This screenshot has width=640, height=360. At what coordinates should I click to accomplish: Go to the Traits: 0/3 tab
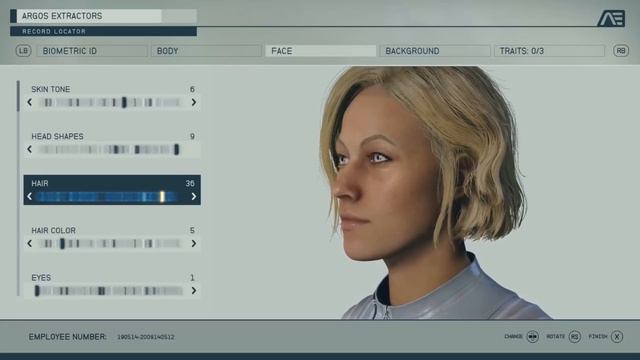(x=549, y=51)
